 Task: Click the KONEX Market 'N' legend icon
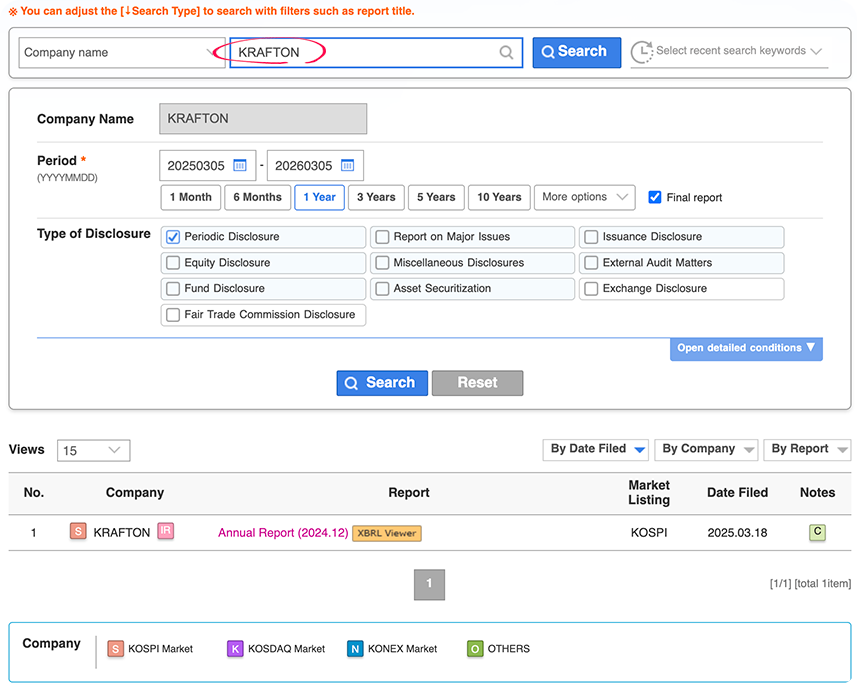(355, 649)
